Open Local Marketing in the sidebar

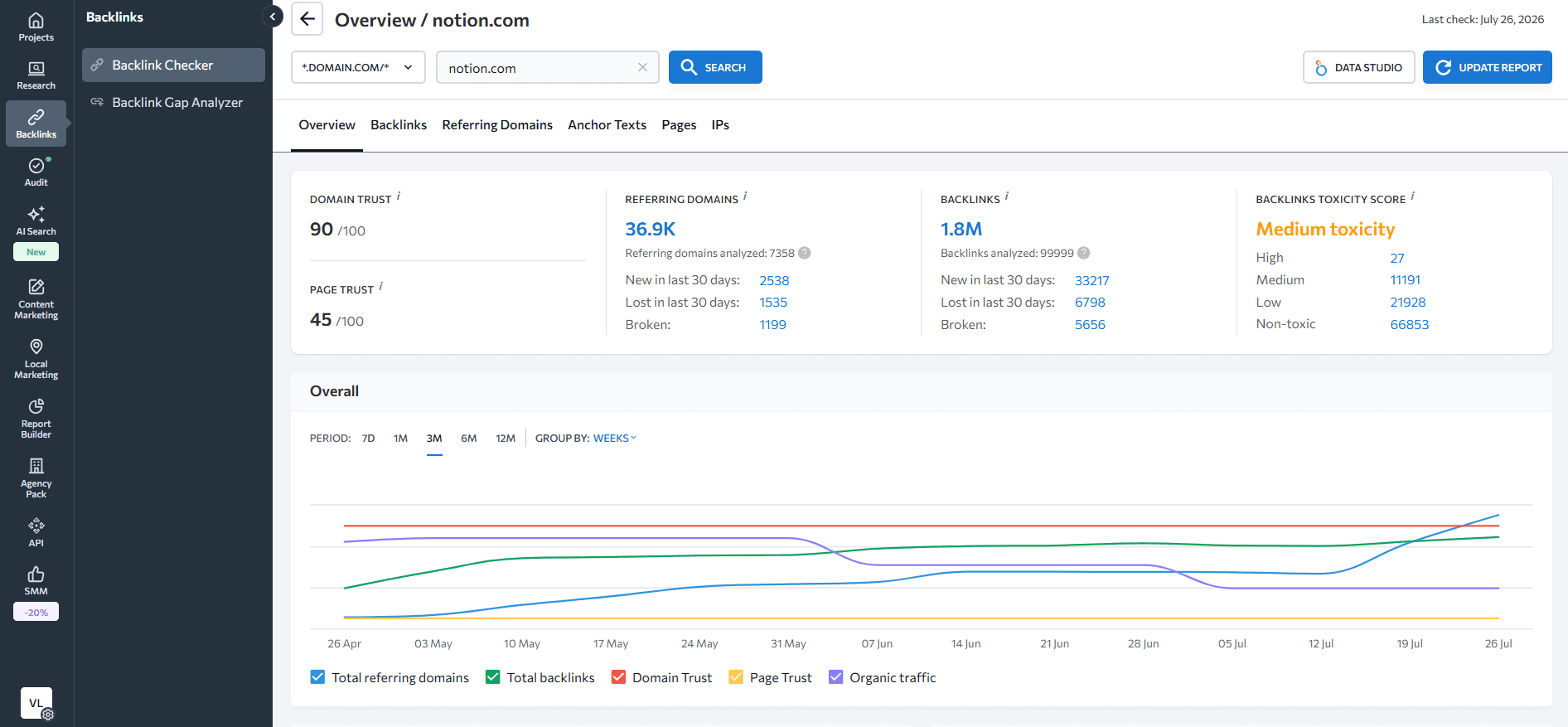[x=36, y=358]
